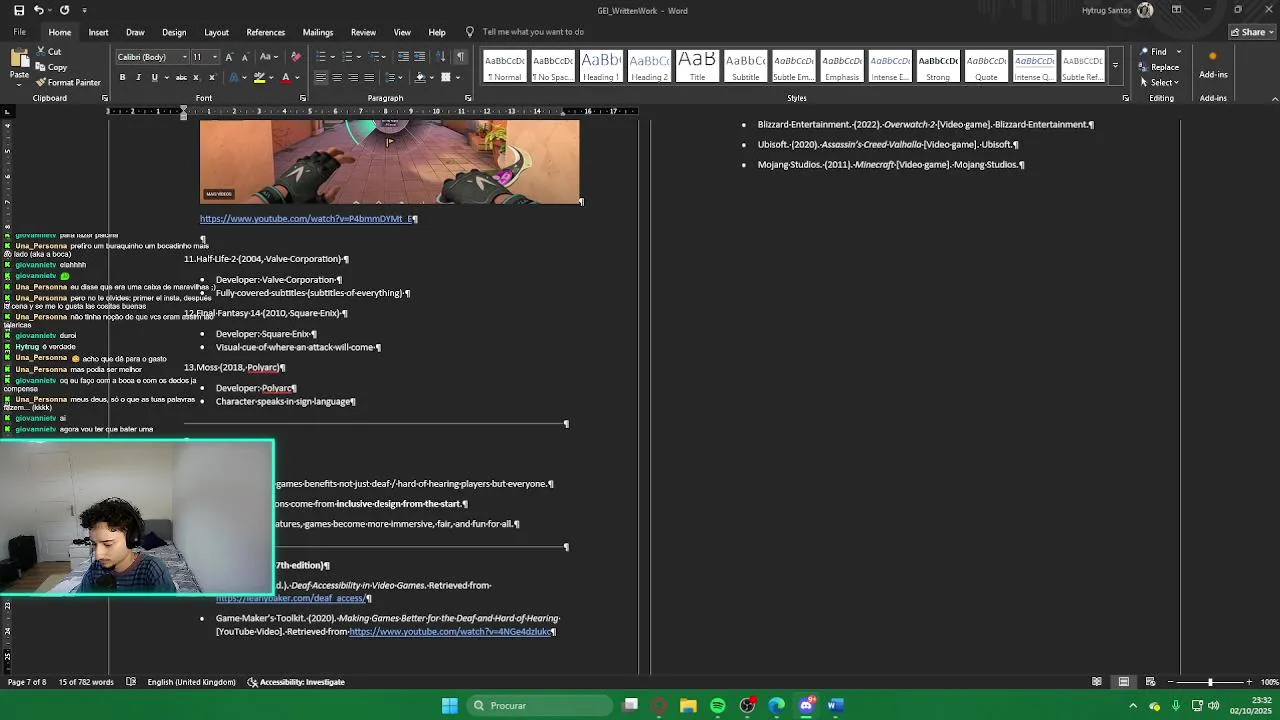Apply subscript formatting
Viewport: 1280px width, 720px height.
tap(196, 78)
